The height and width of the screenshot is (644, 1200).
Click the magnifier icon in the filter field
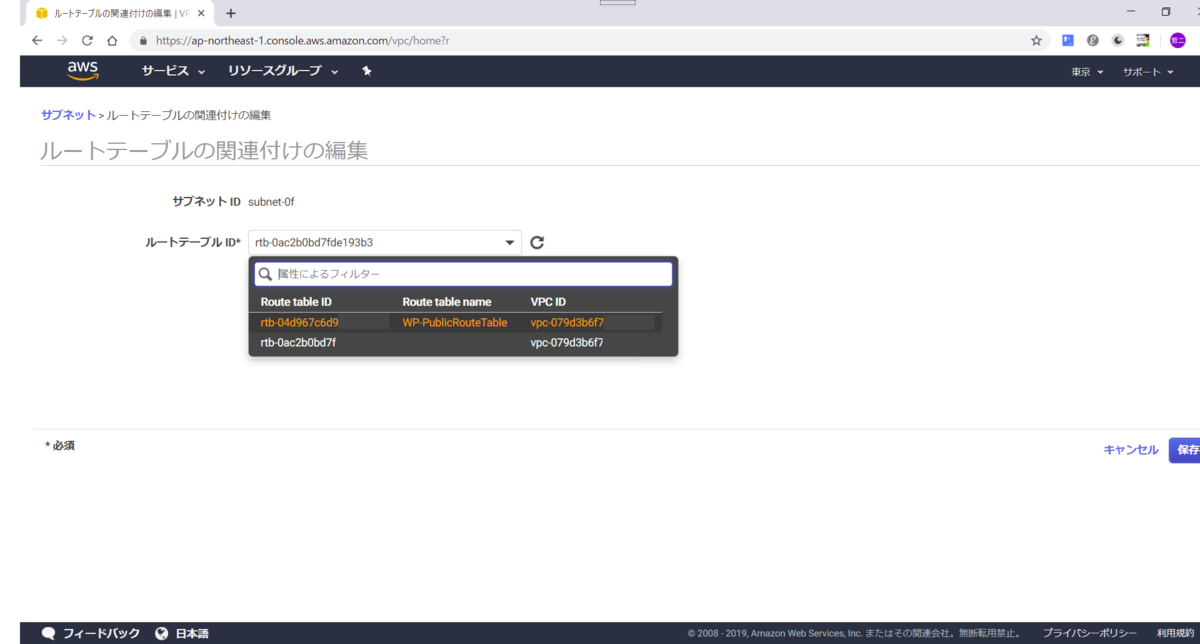265,273
